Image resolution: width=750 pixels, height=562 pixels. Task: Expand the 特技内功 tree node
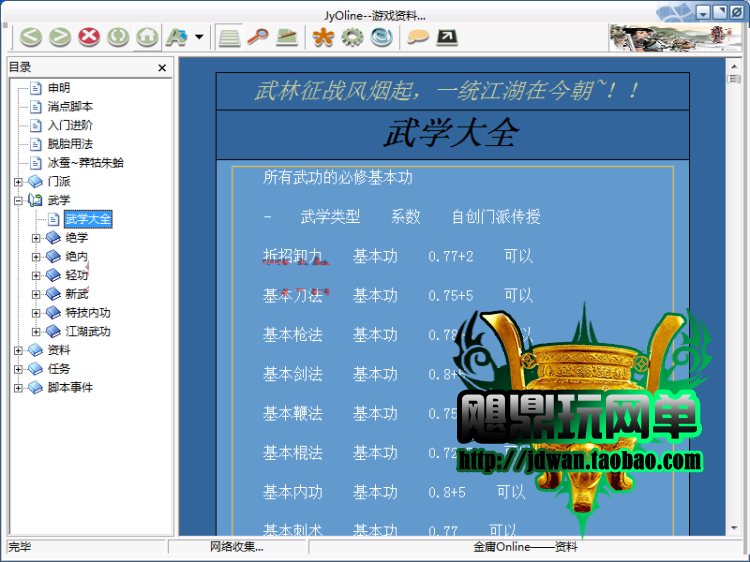click(x=36, y=313)
